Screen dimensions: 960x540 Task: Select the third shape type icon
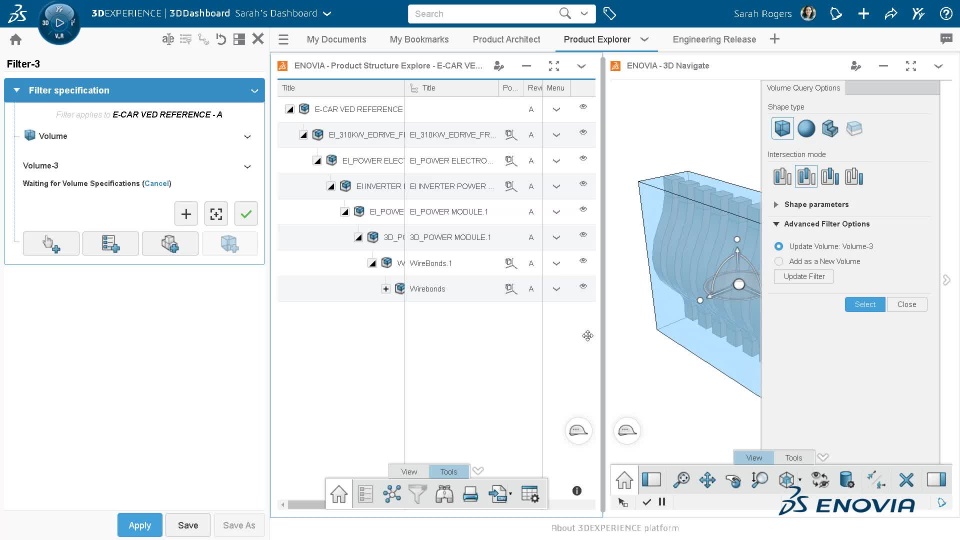(x=830, y=128)
